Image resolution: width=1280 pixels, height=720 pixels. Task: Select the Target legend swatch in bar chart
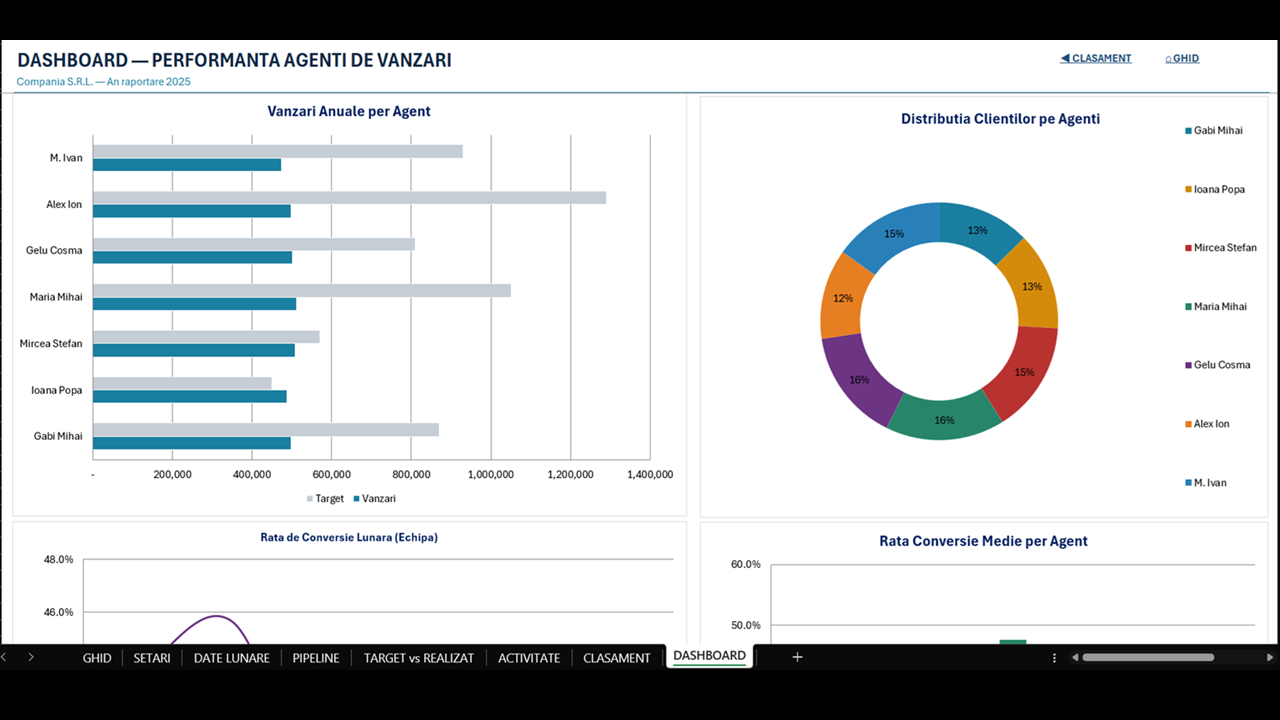click(309, 498)
